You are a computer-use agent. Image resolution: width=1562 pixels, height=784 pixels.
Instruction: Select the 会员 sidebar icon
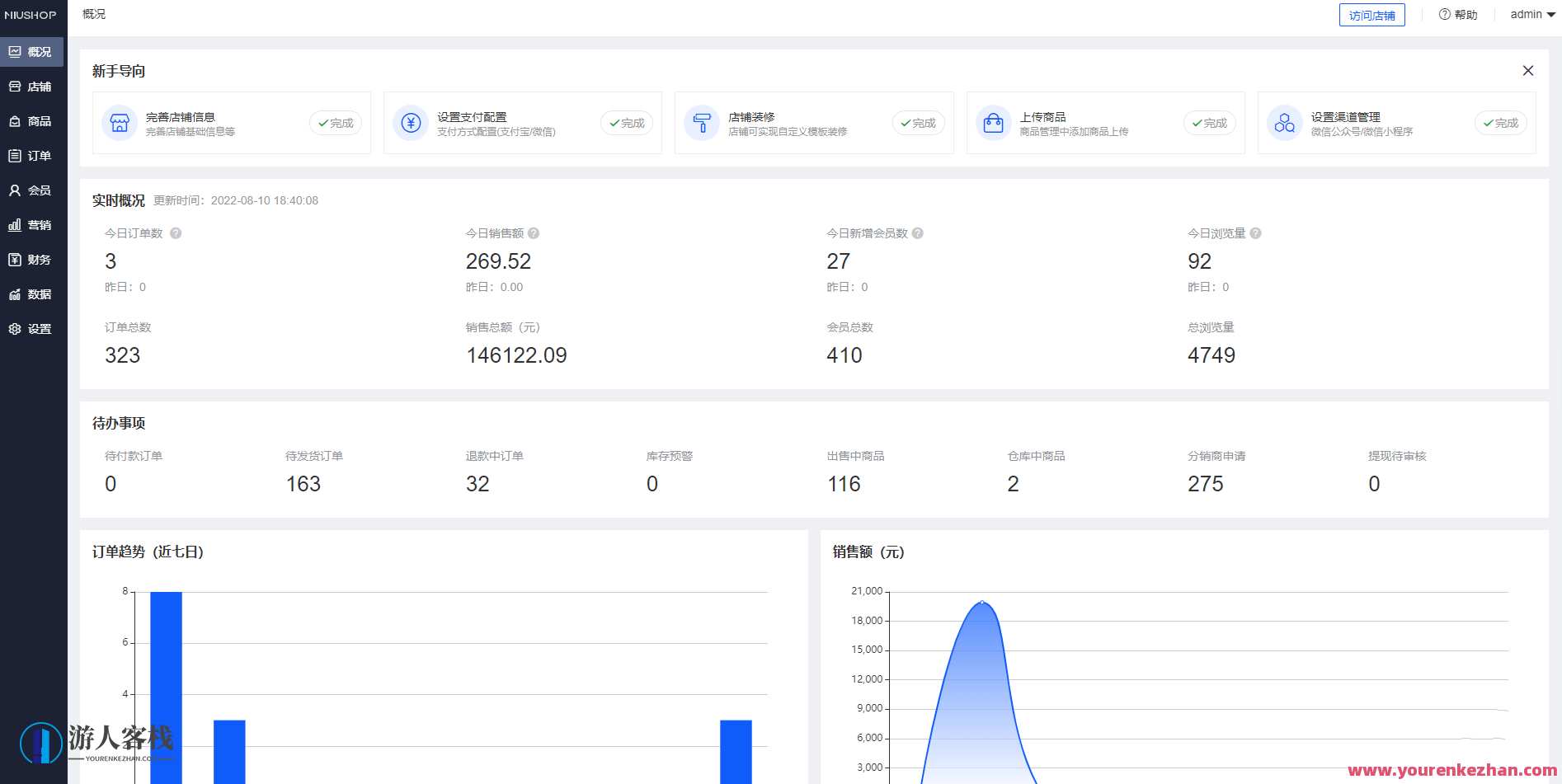[x=33, y=190]
